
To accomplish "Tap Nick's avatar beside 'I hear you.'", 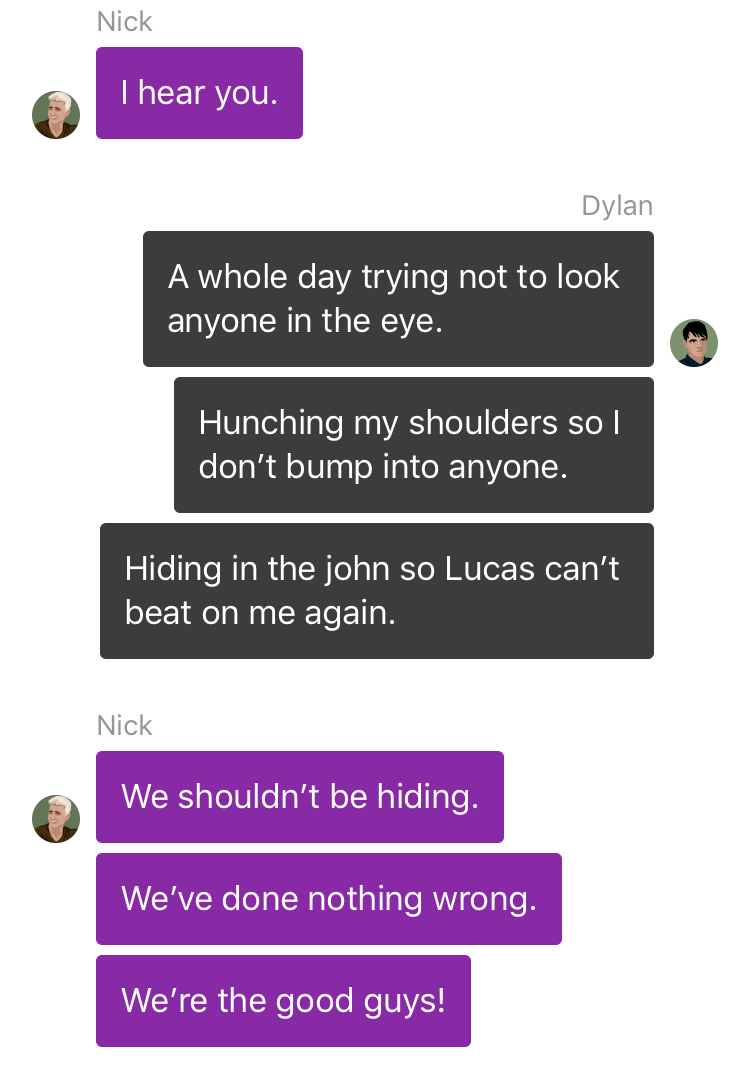I will [x=56, y=115].
